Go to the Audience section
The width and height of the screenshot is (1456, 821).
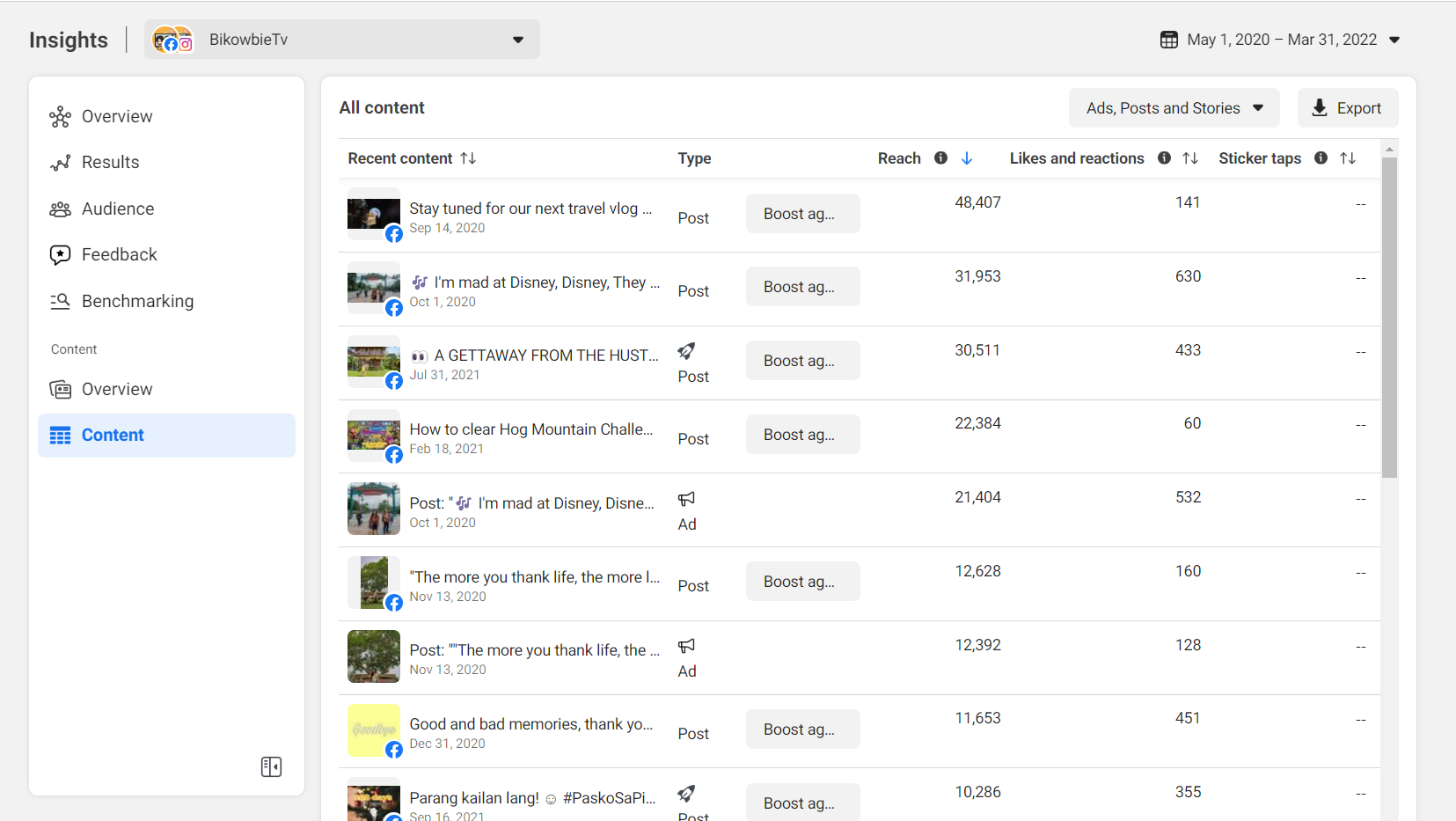(118, 209)
